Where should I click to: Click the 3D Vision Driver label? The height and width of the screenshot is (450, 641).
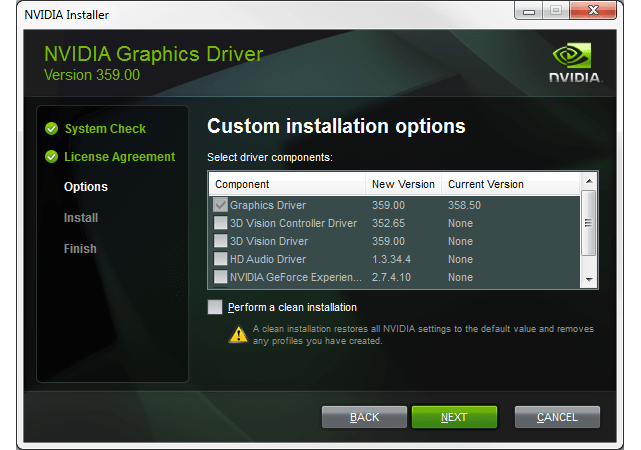click(269, 241)
